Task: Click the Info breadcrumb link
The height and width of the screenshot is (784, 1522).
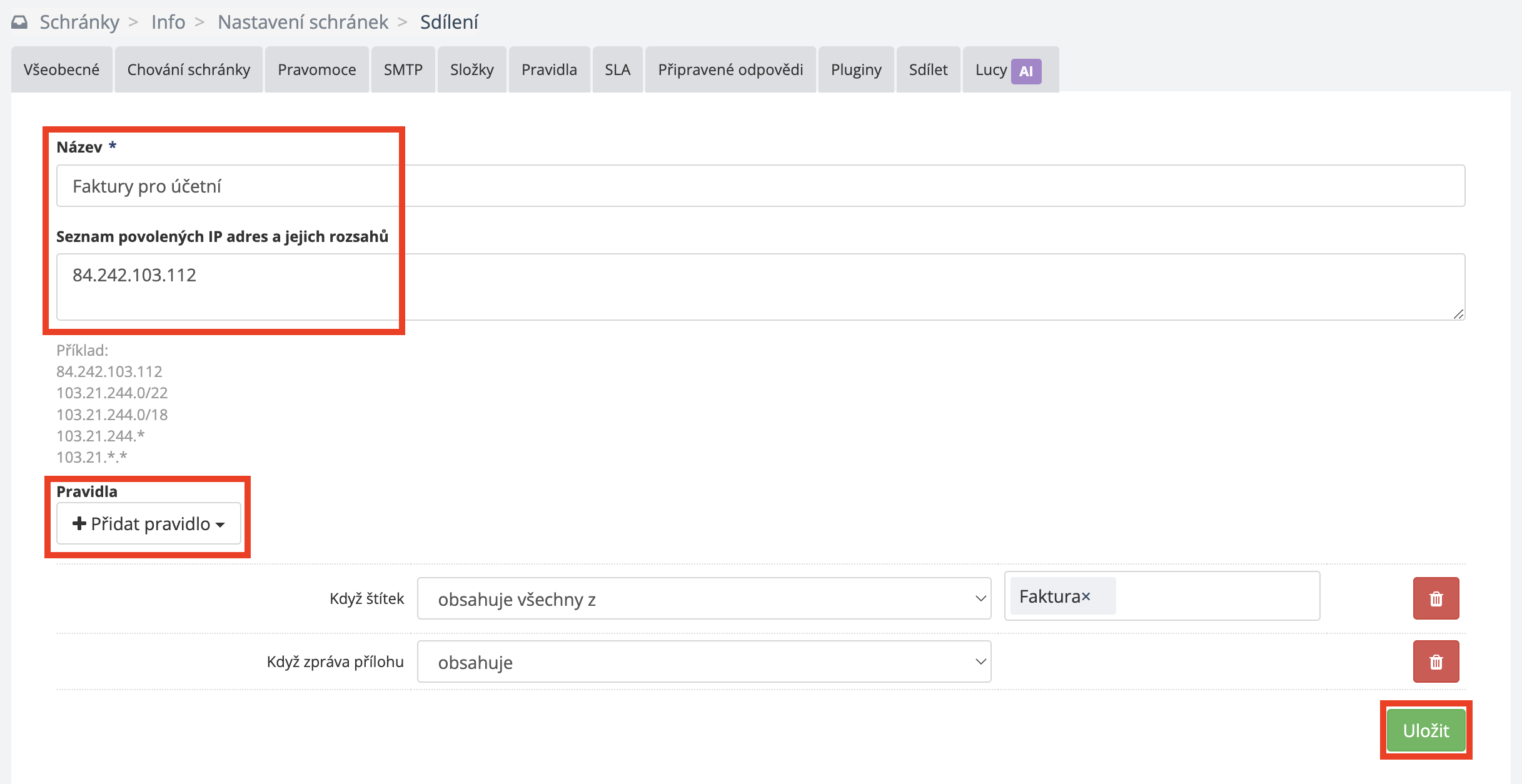Action: coord(168,22)
